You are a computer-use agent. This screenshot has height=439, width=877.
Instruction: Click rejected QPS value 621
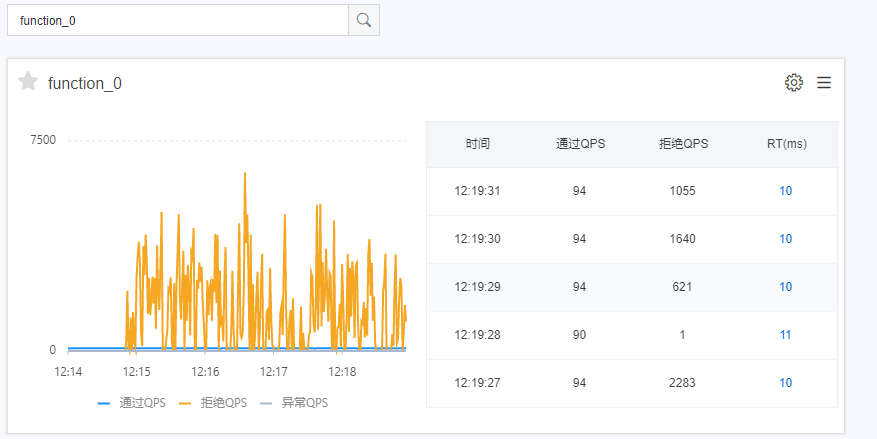pyautogui.click(x=682, y=287)
